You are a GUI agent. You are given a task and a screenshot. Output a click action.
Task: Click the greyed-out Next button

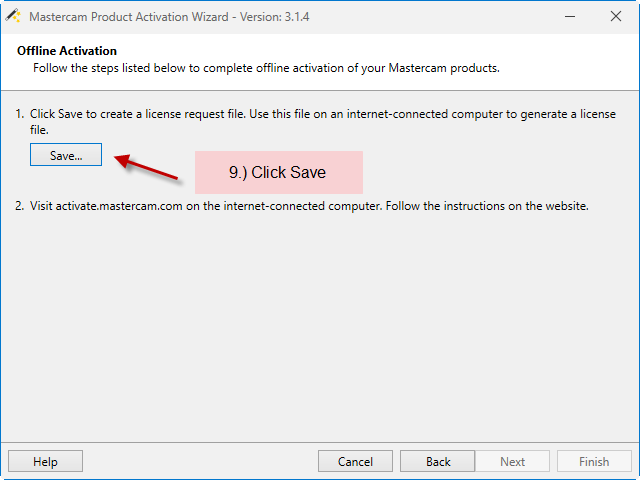(x=512, y=461)
